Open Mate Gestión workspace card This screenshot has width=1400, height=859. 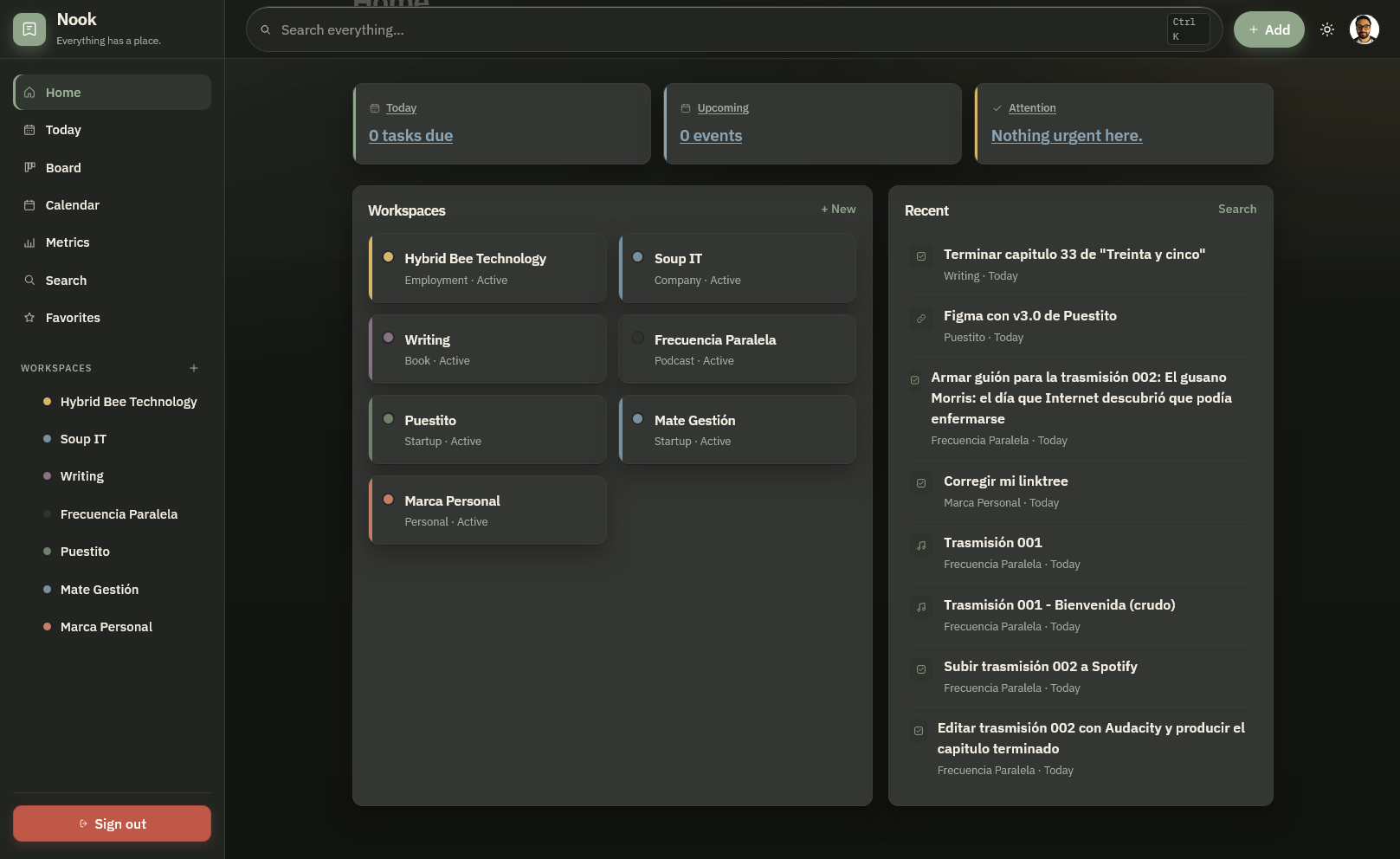(x=738, y=429)
